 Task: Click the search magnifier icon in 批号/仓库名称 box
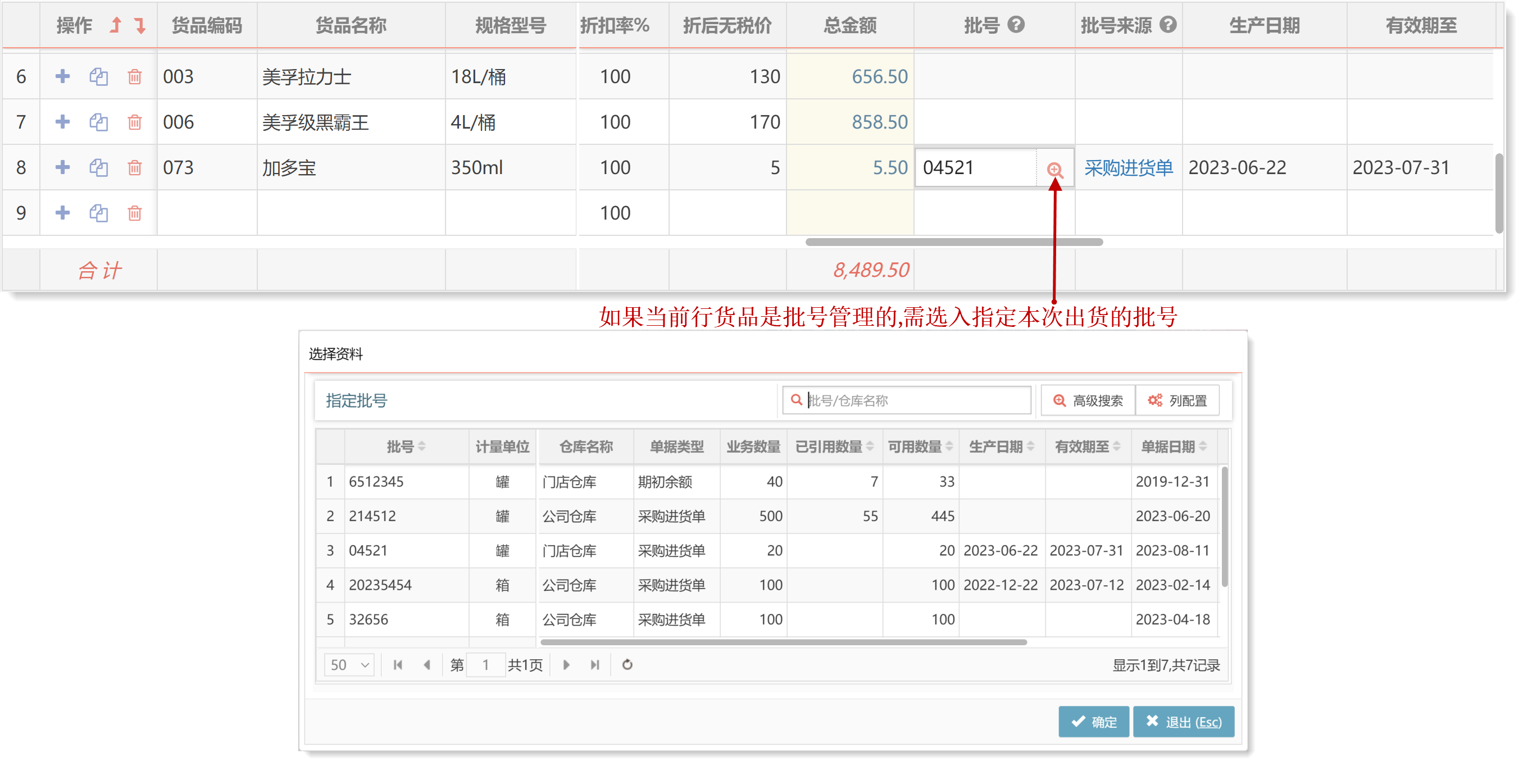point(797,400)
